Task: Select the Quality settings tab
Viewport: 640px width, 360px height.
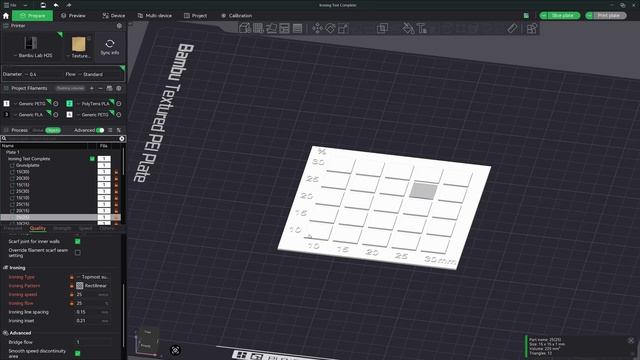Action: (x=38, y=229)
